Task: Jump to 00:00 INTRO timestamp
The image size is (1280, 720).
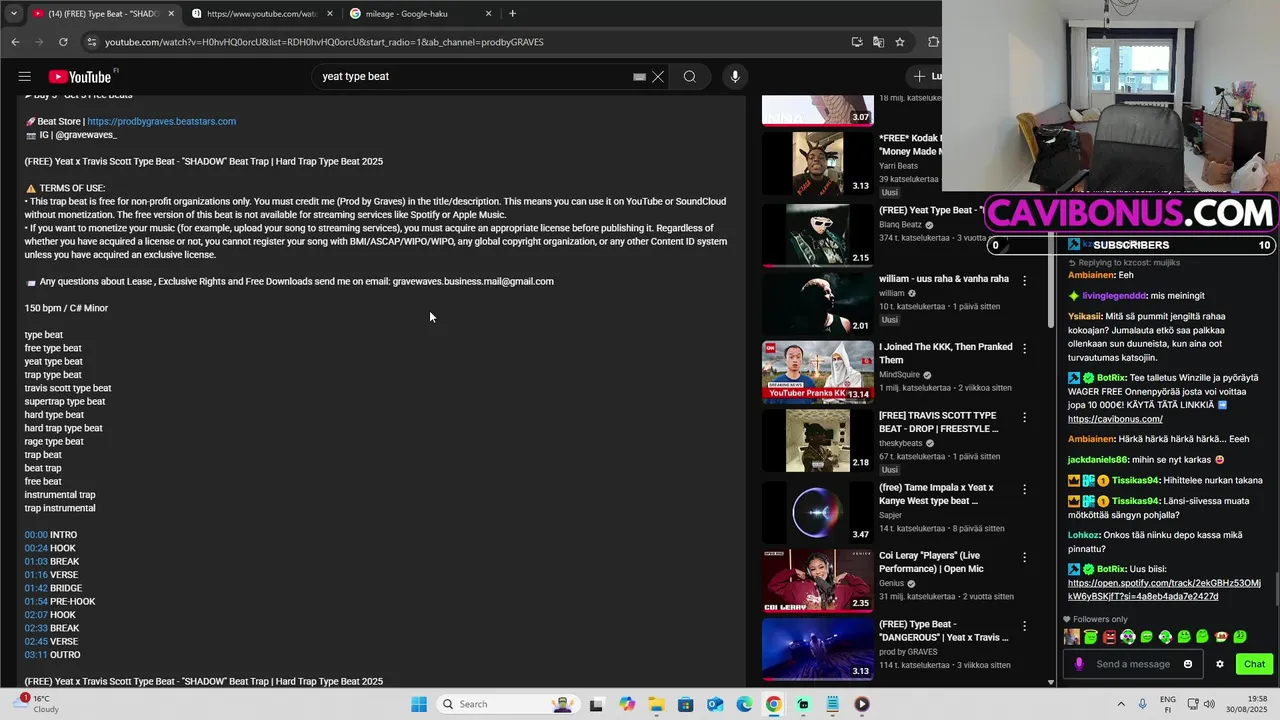Action: 36,535
